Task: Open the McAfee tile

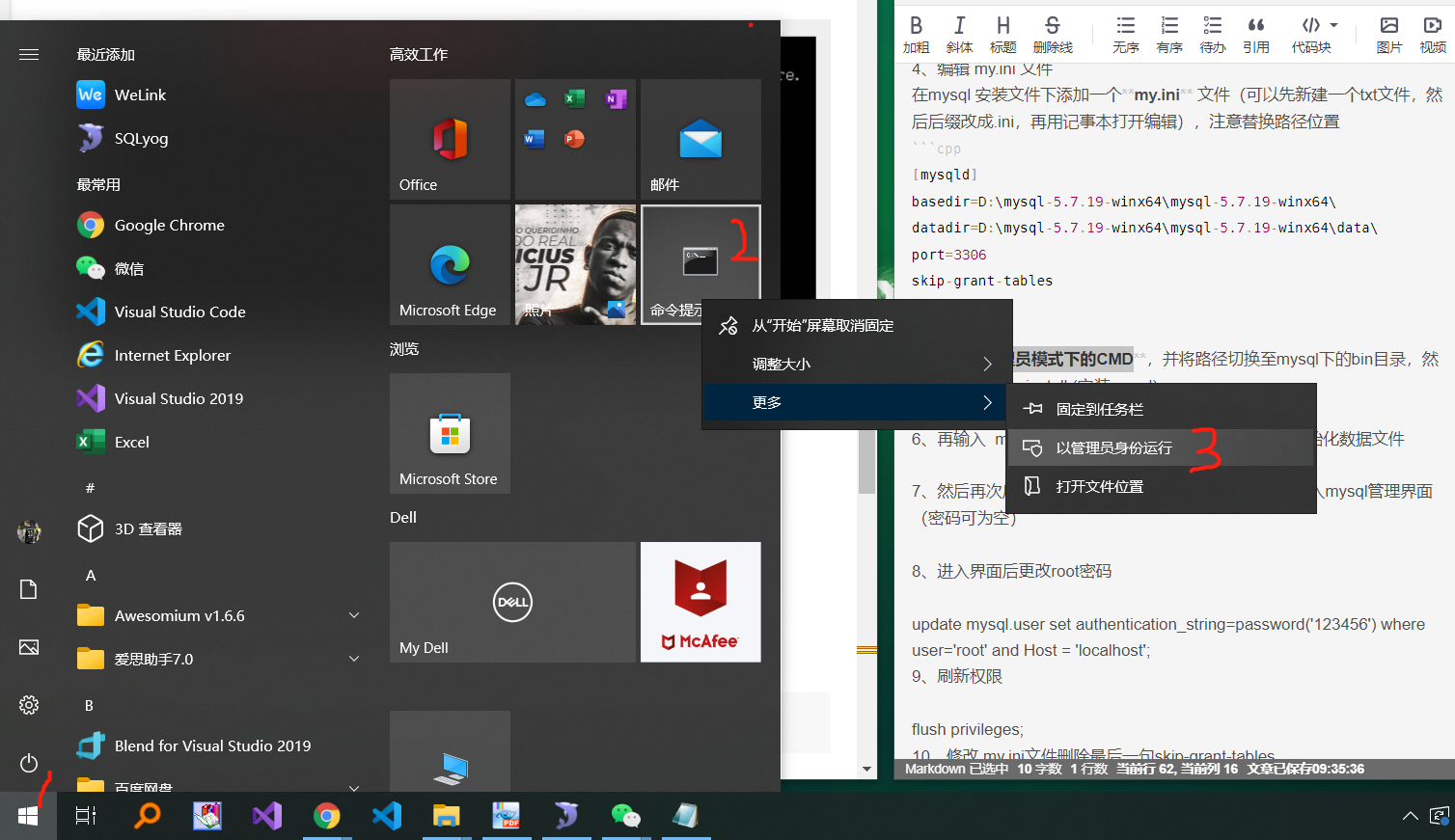Action: pos(700,602)
